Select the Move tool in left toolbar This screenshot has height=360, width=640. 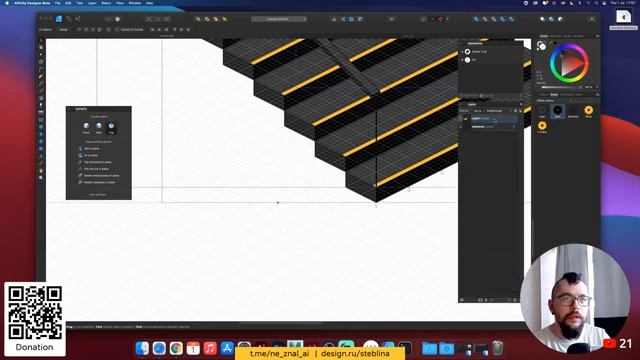(41, 40)
